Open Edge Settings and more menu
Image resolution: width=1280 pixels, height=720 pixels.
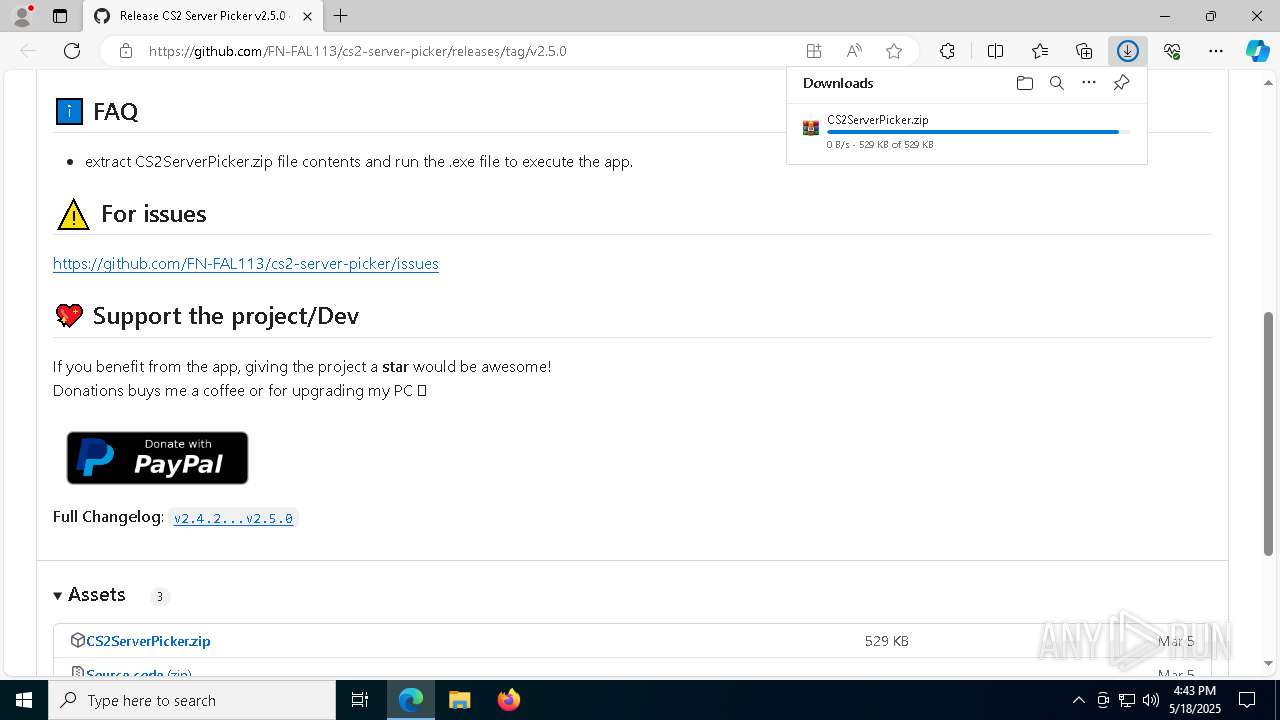(1216, 51)
